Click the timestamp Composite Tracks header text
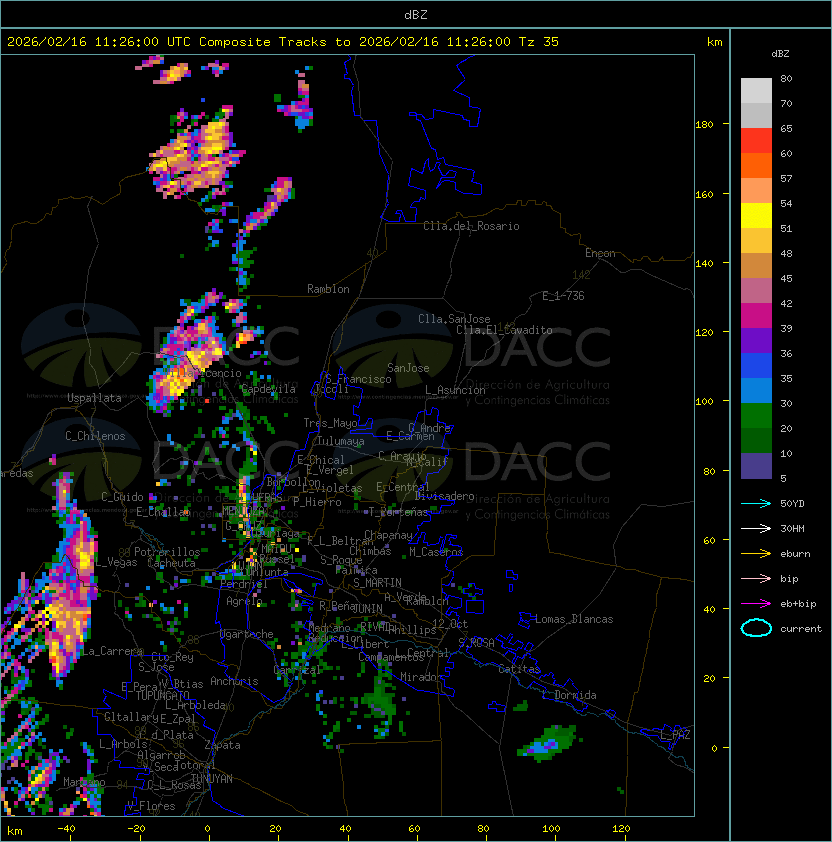This screenshot has width=832, height=842. coord(283,42)
